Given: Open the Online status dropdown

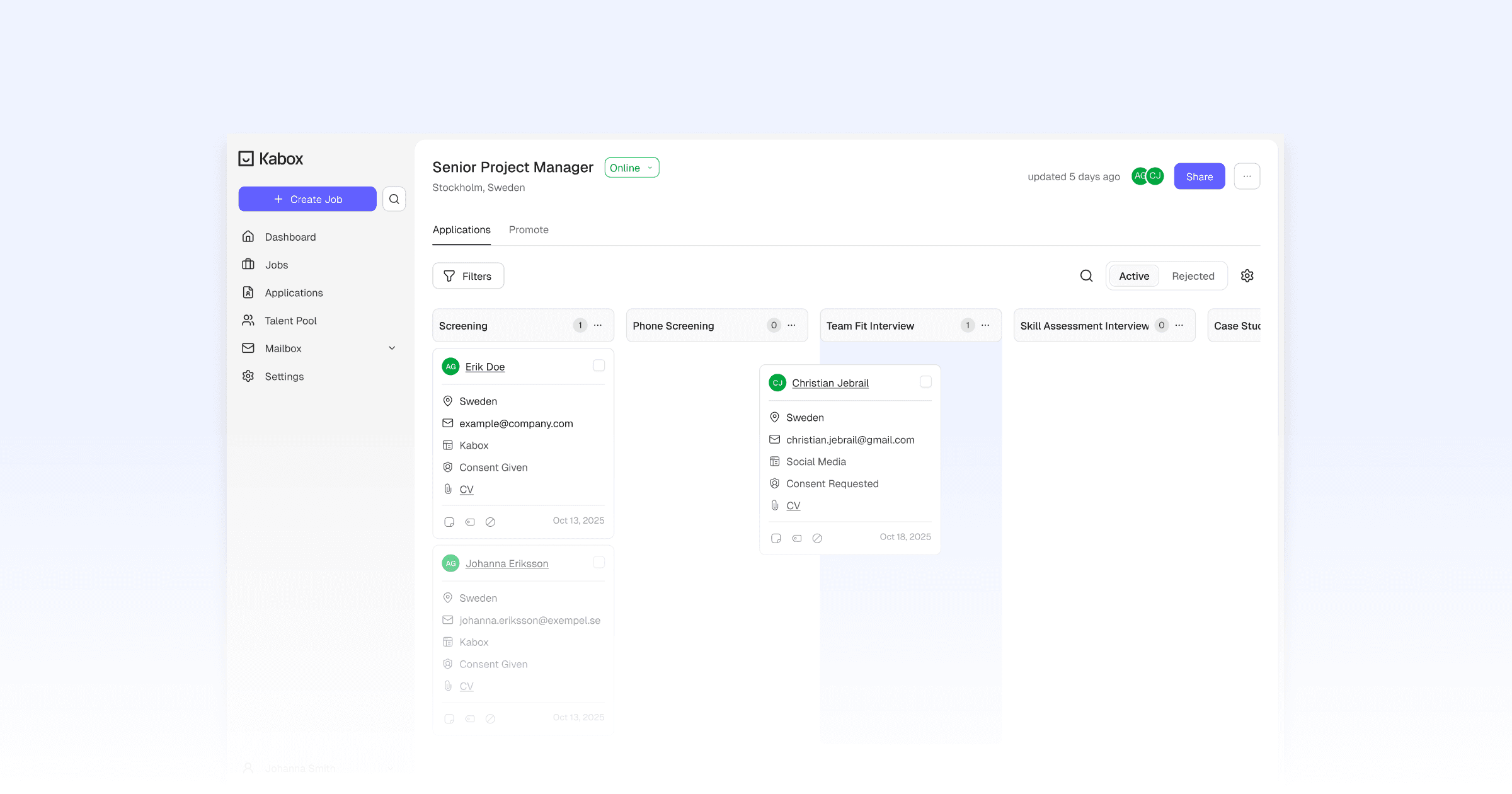Looking at the screenshot, I should click(631, 168).
